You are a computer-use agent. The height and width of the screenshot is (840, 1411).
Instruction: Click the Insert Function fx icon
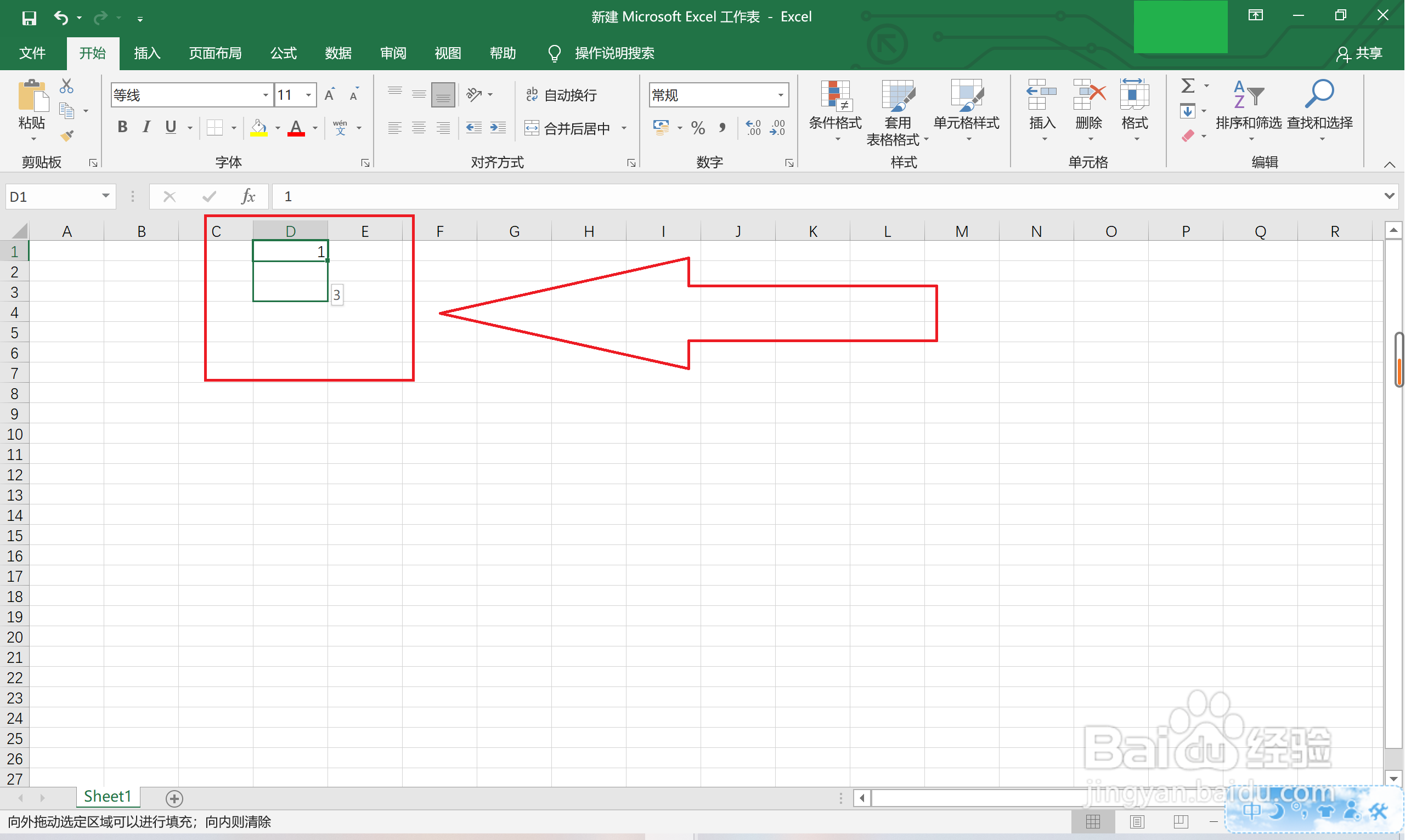pyautogui.click(x=249, y=197)
